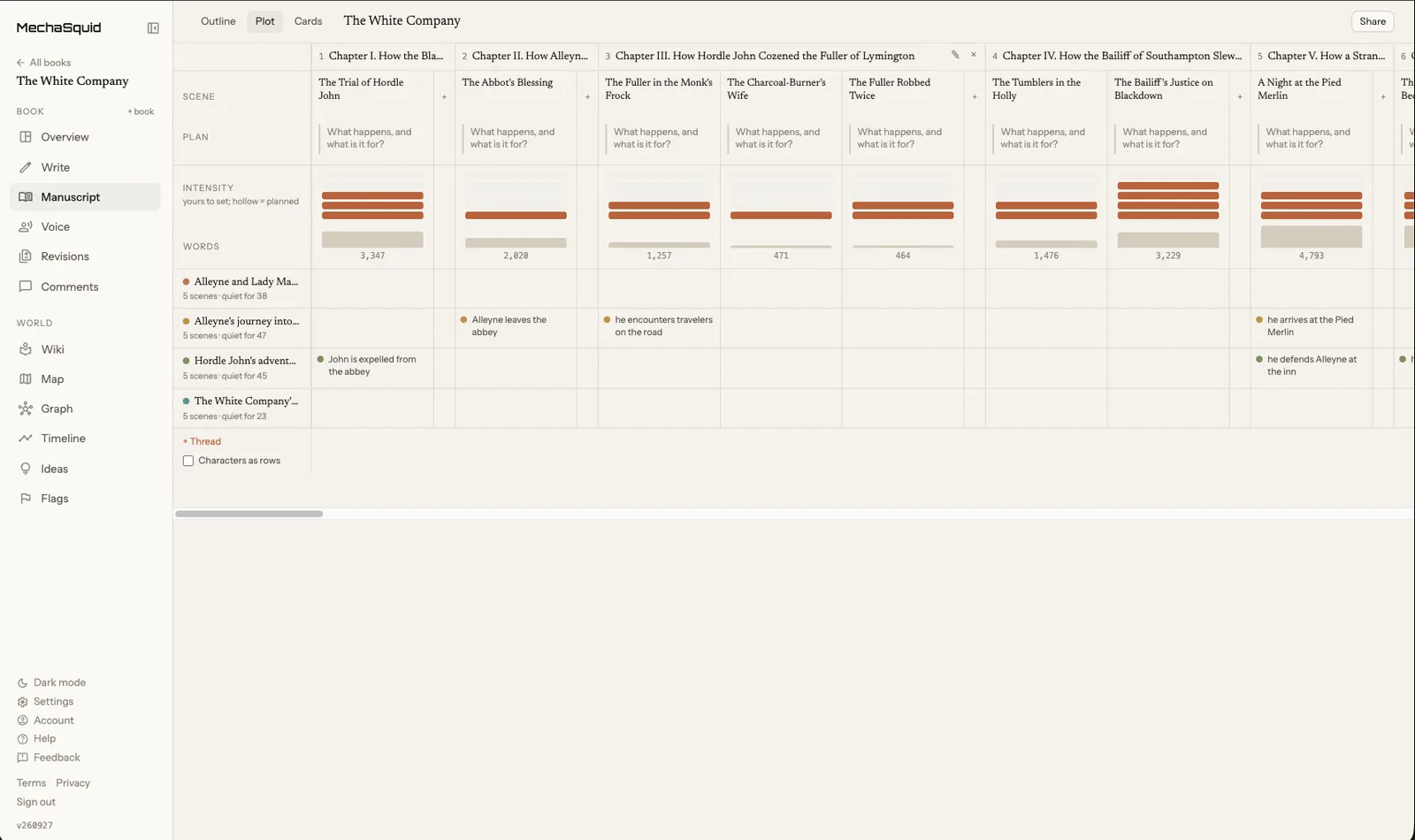Switch to the Cards tab
The width and height of the screenshot is (1415, 840).
pos(308,21)
